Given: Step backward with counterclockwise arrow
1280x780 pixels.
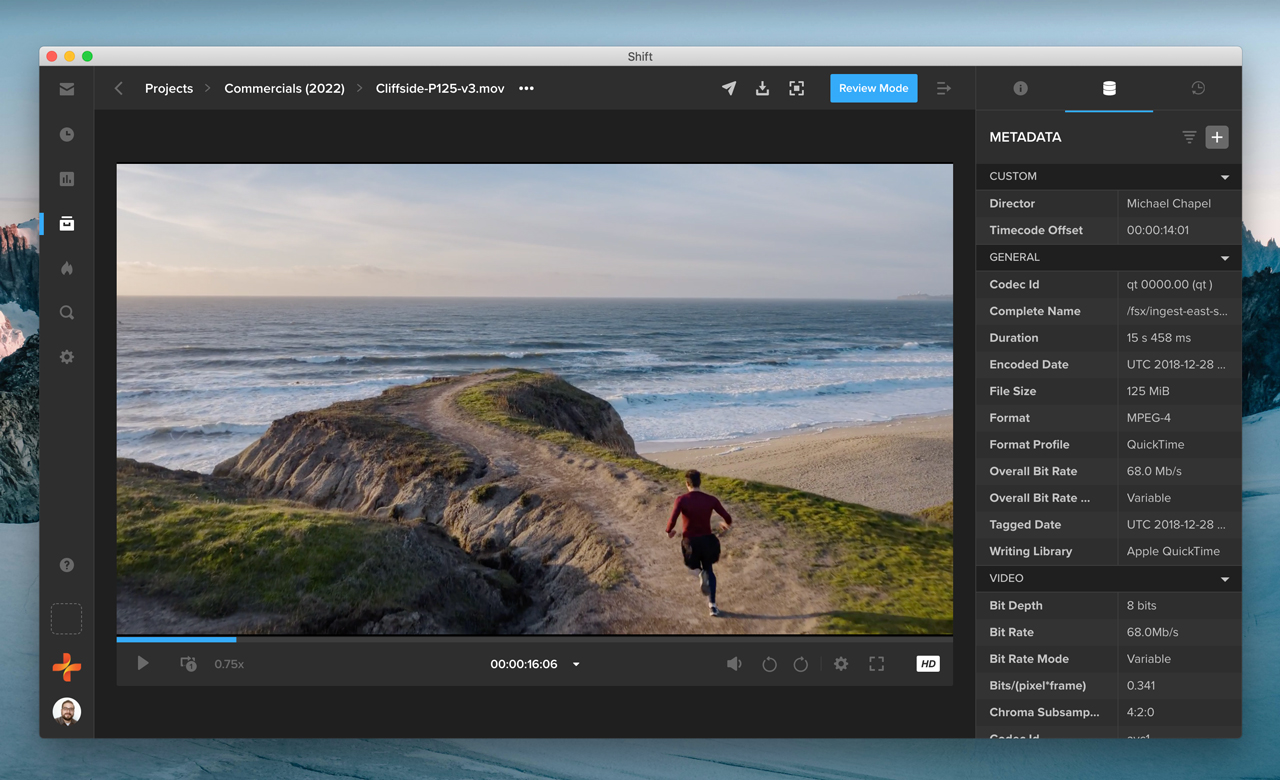Looking at the screenshot, I should coord(769,664).
